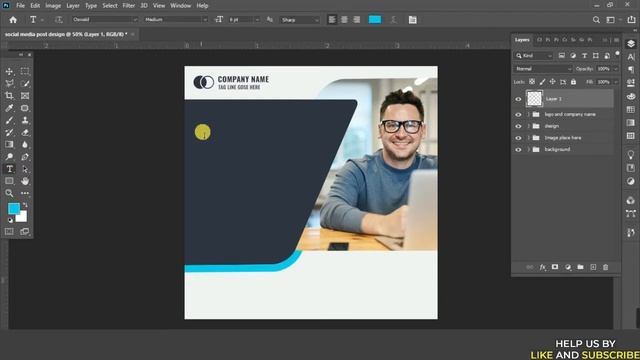
Task: Open the Search icon at top right
Action: tap(596, 20)
